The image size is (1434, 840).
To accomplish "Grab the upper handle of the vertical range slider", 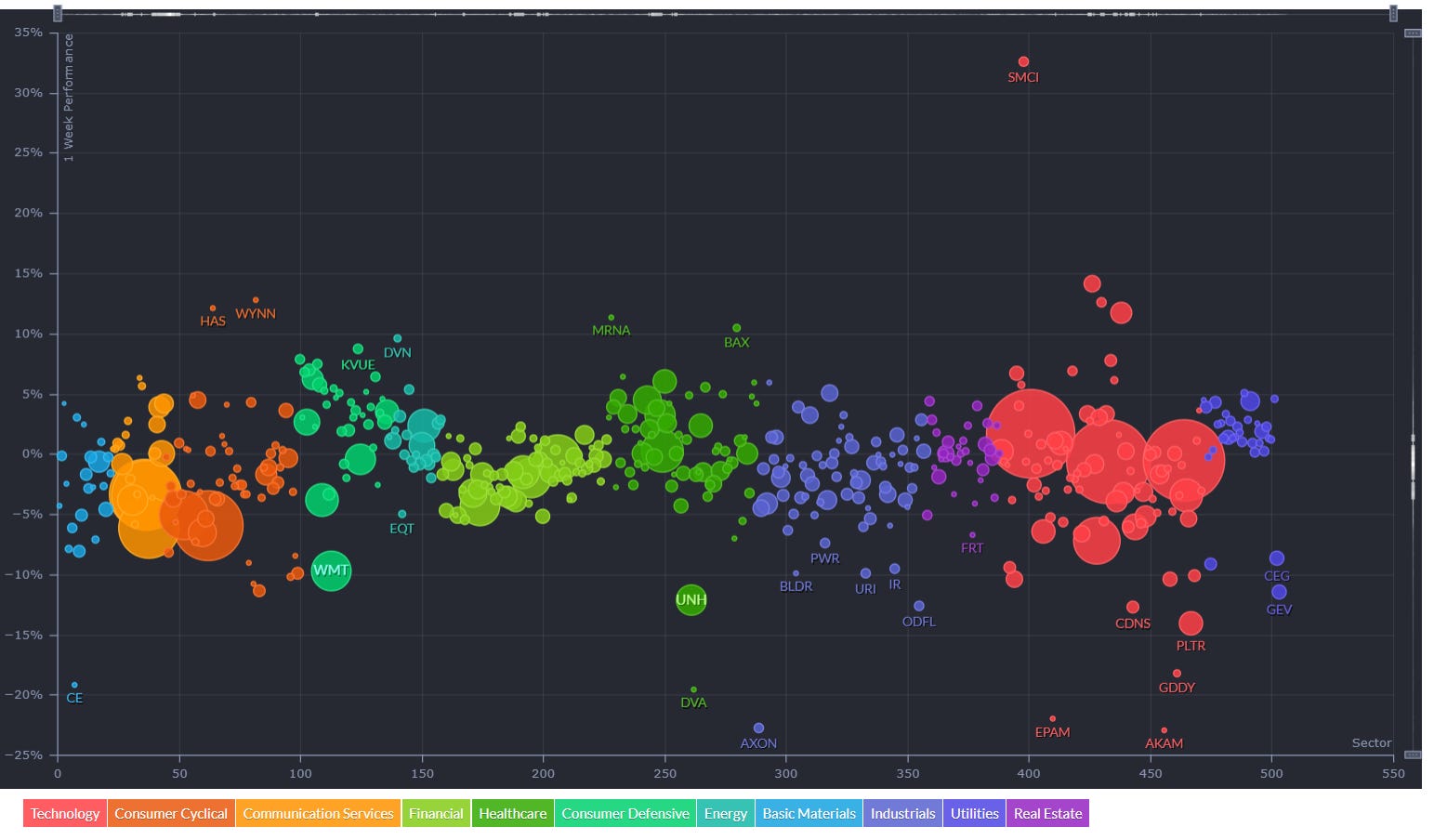I will 1413,33.
